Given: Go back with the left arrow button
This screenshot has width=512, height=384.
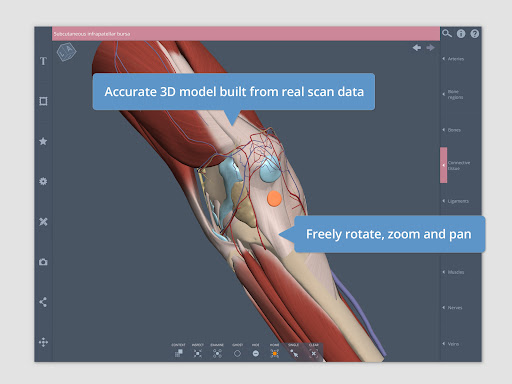Looking at the screenshot, I should coord(417,48).
